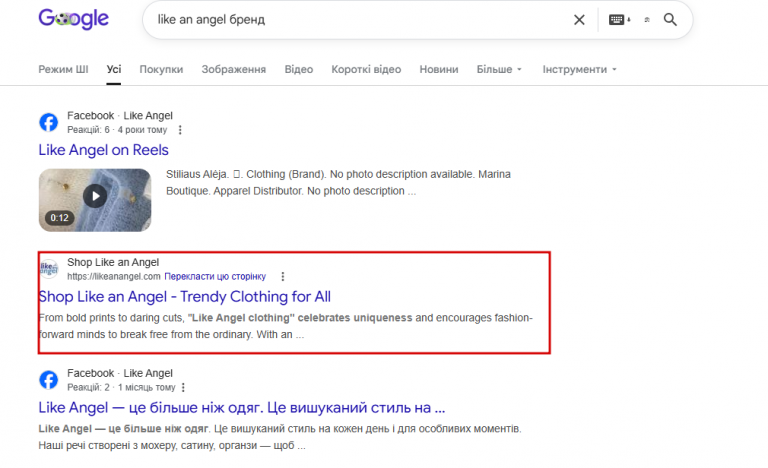Open options menu for '1 місяць тому' result
This screenshot has width=768, height=468.
pos(183,387)
